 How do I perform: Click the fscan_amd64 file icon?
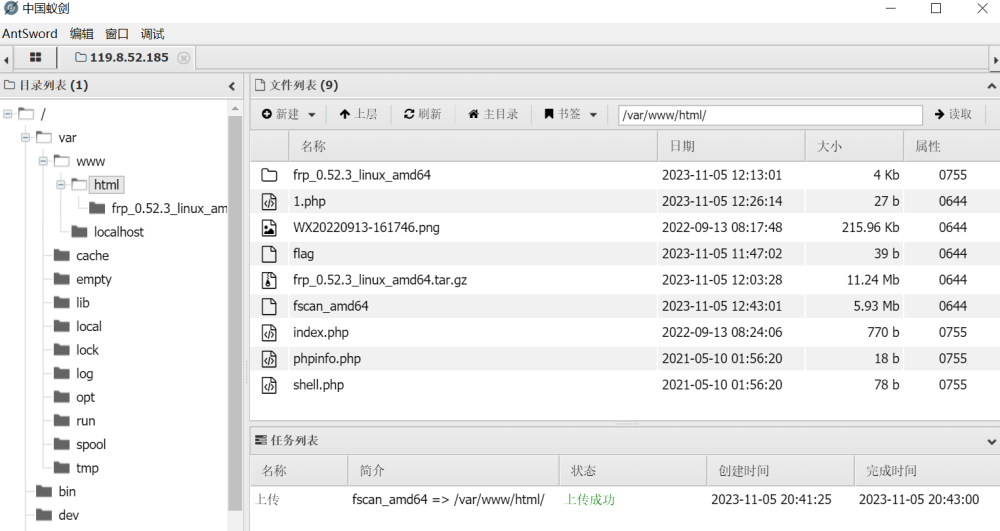[270, 306]
